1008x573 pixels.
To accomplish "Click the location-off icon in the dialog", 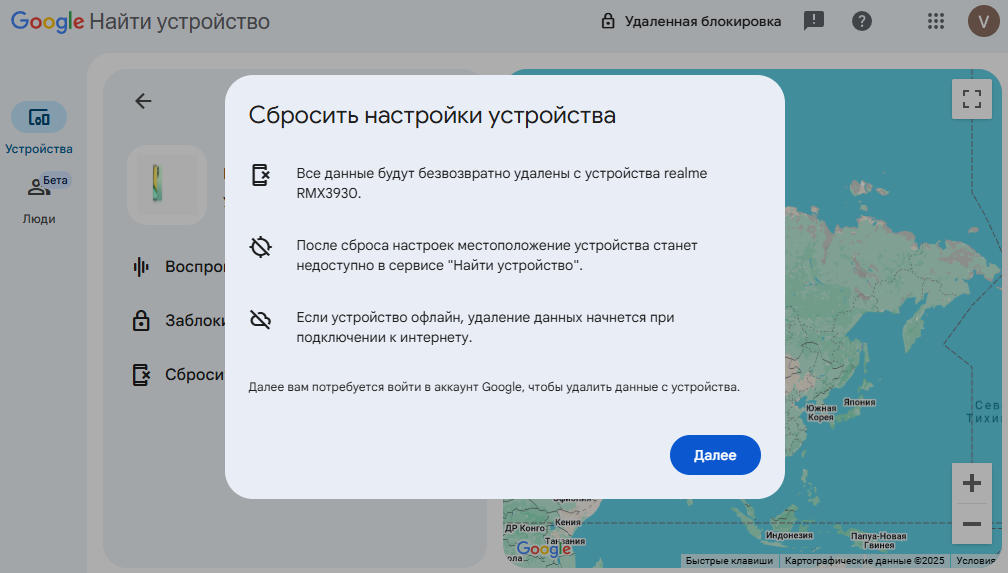I will pos(260,247).
